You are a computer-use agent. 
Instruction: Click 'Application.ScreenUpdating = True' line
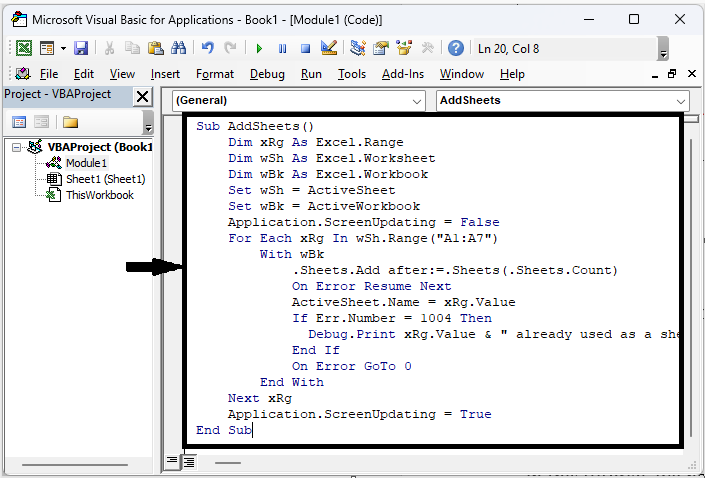[x=360, y=414]
